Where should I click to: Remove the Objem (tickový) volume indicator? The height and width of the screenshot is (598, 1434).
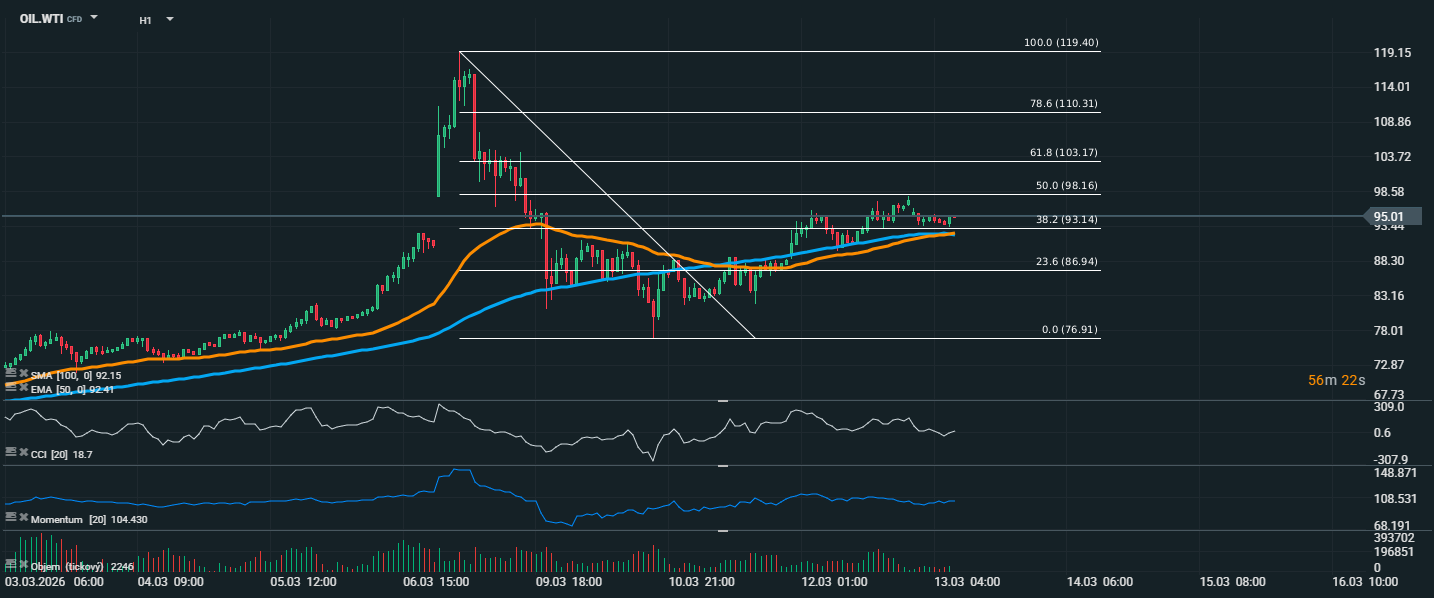pos(24,565)
